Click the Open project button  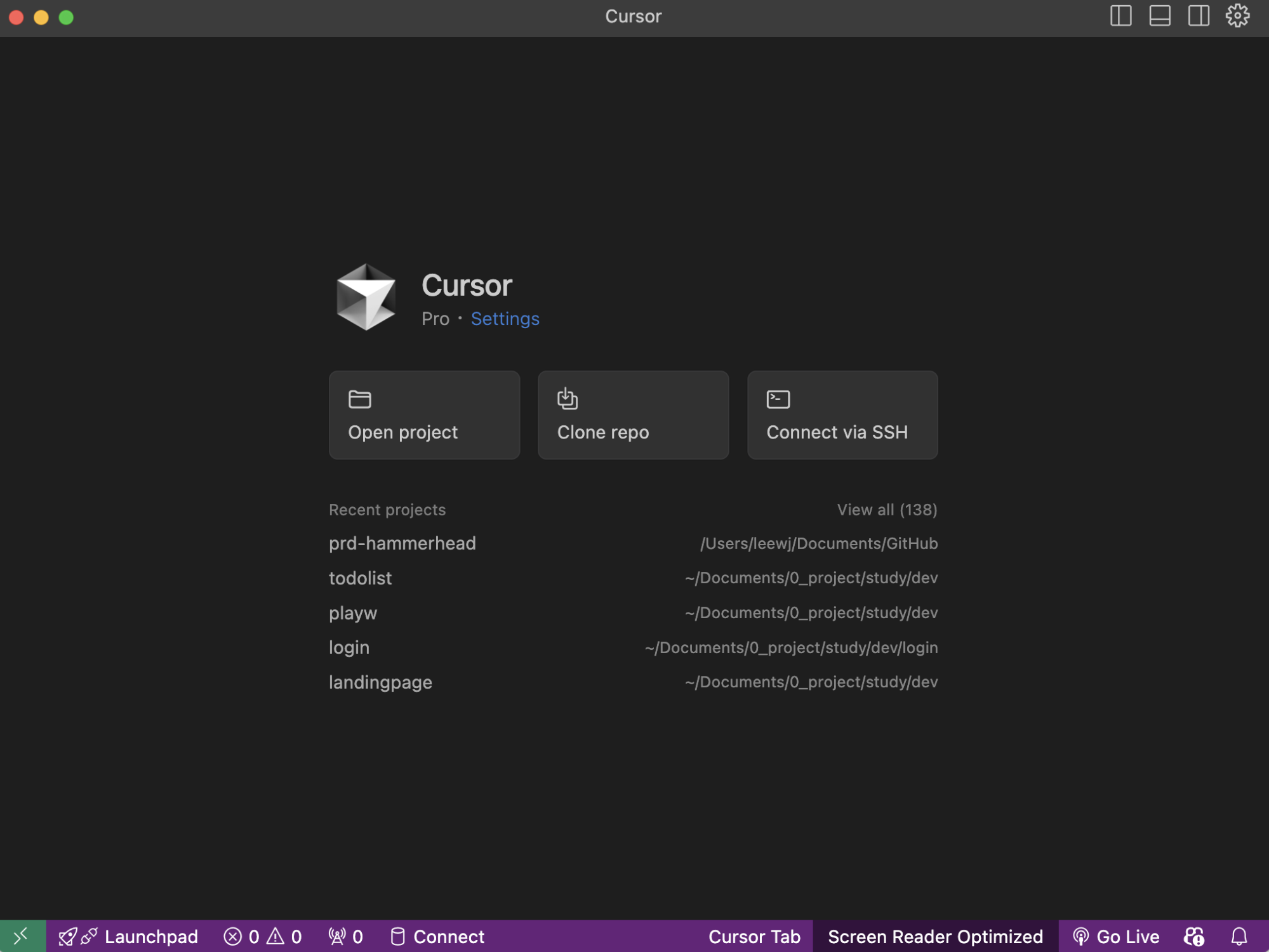click(x=424, y=415)
